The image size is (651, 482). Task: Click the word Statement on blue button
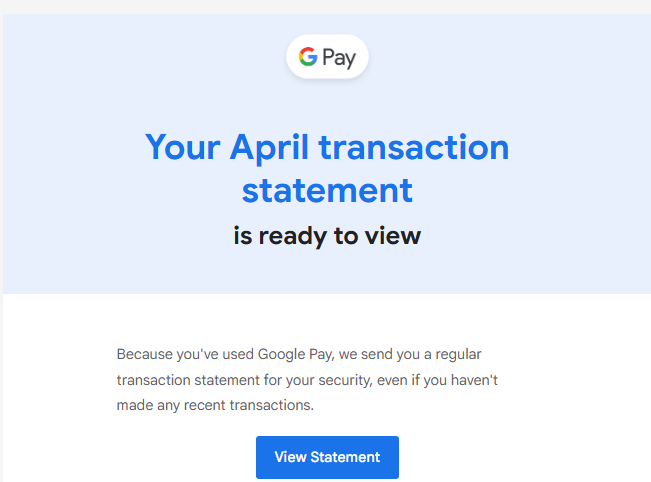click(x=345, y=457)
